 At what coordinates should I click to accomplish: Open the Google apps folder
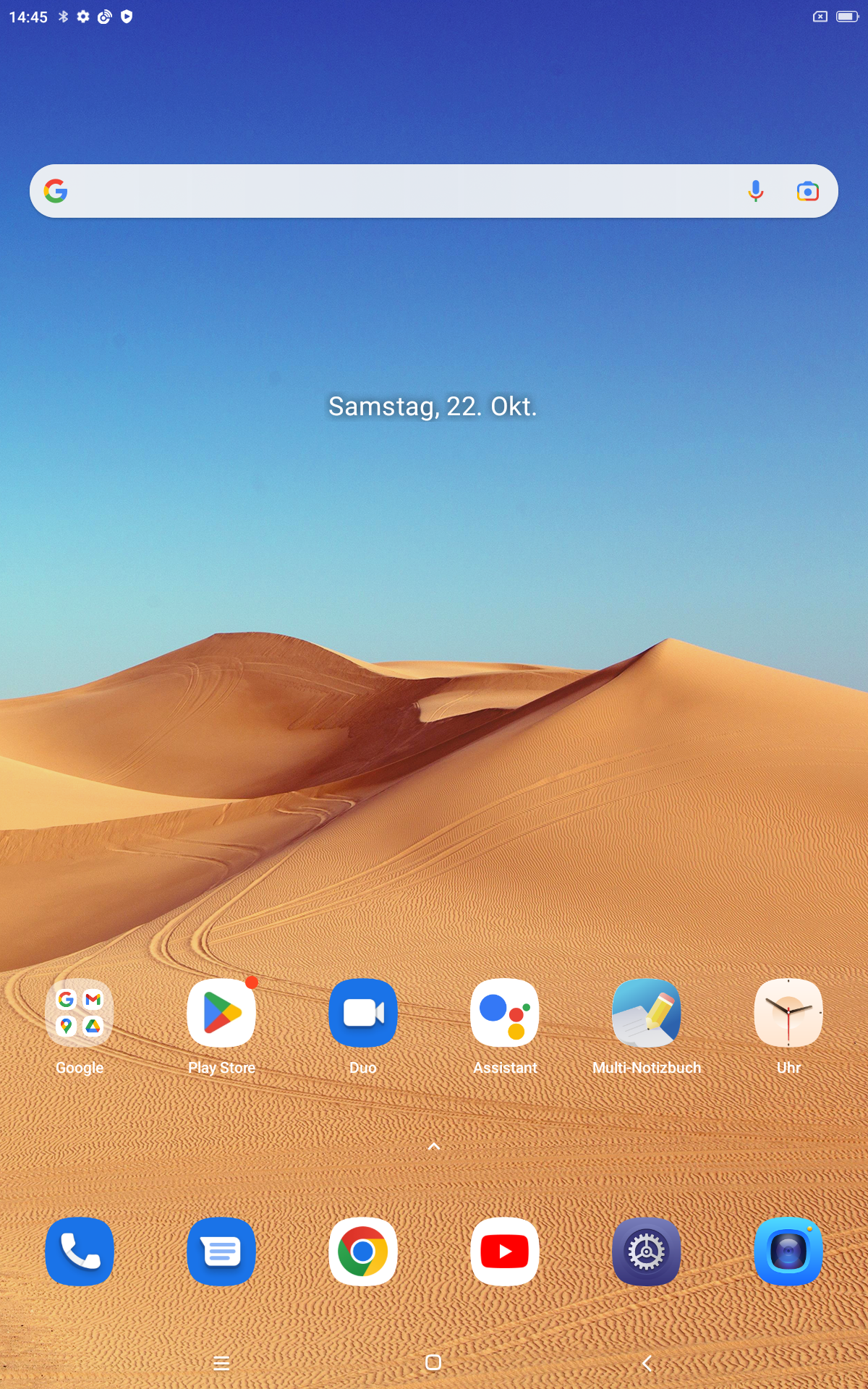point(80,1013)
